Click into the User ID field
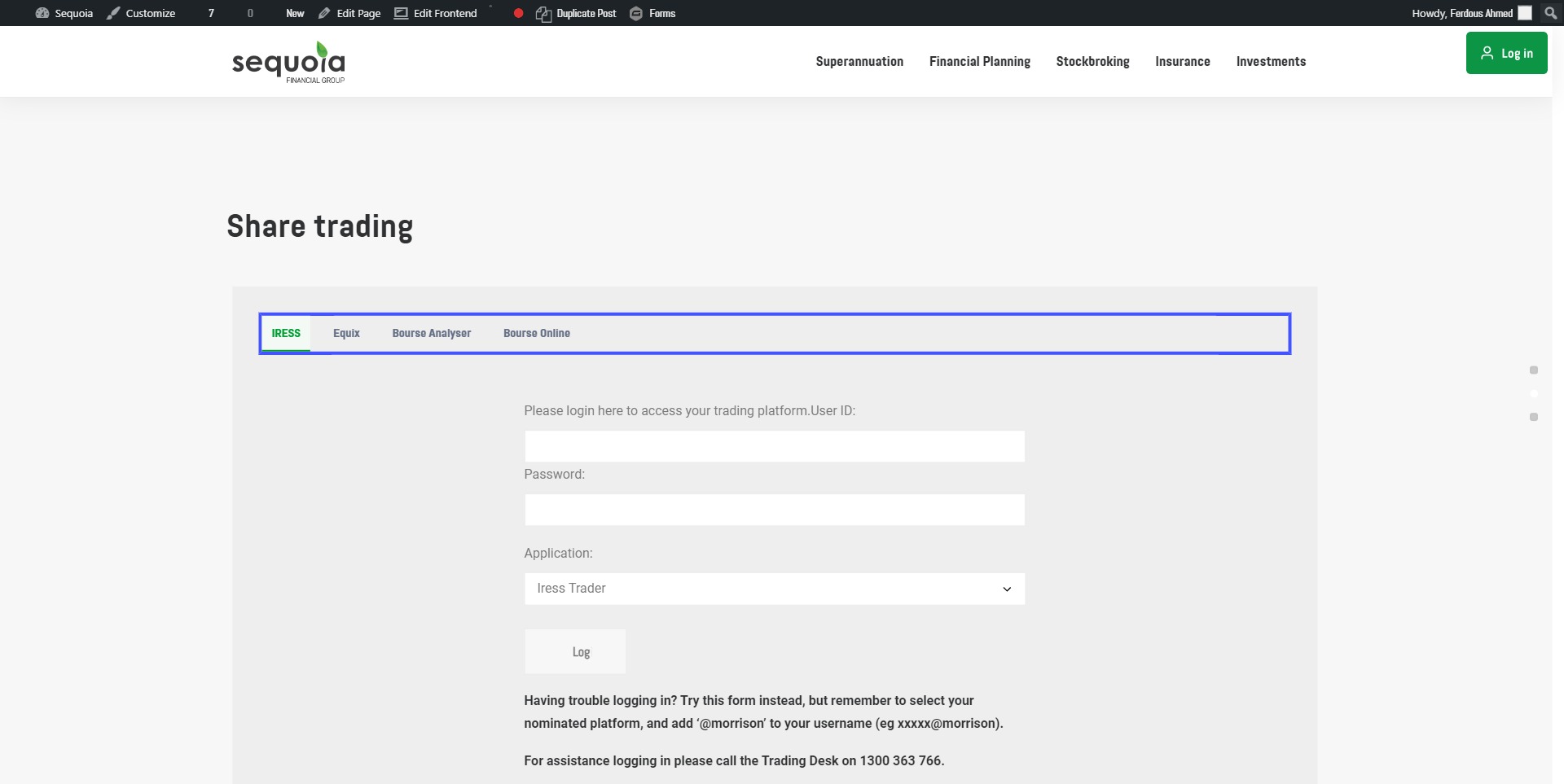1564x784 pixels. click(x=774, y=446)
